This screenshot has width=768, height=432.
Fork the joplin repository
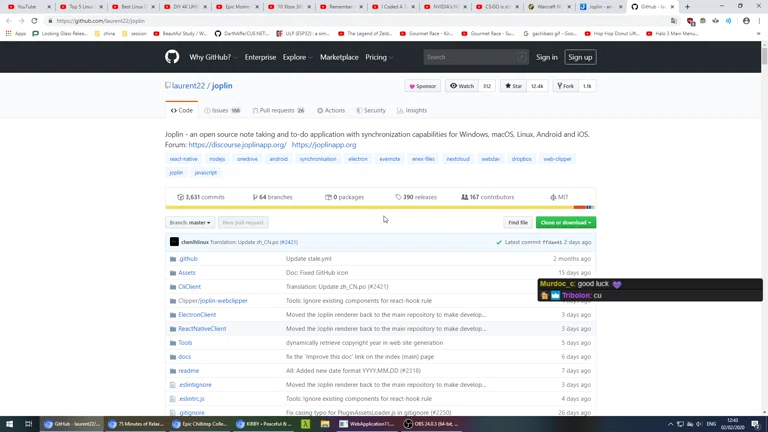click(x=565, y=86)
